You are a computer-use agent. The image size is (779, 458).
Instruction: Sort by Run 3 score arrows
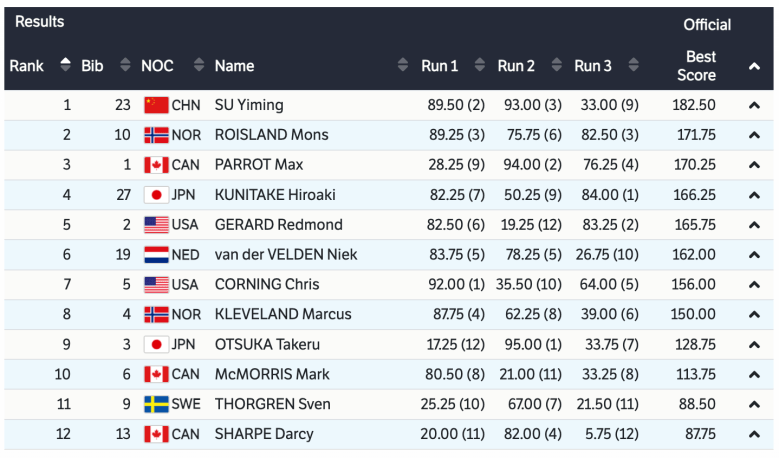(x=633, y=66)
